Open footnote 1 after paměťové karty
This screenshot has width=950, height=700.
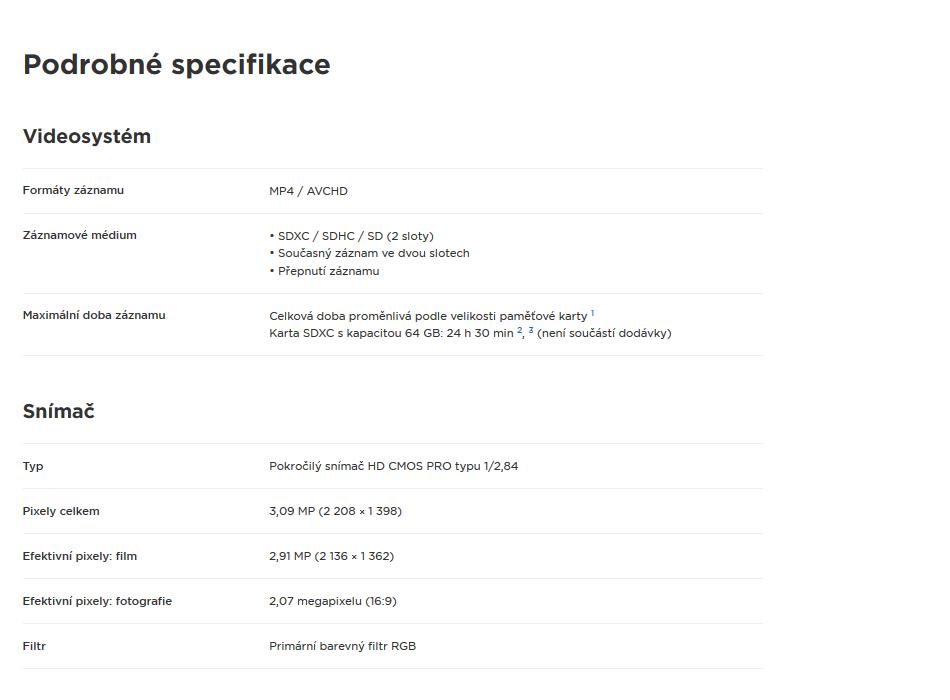pos(593,313)
